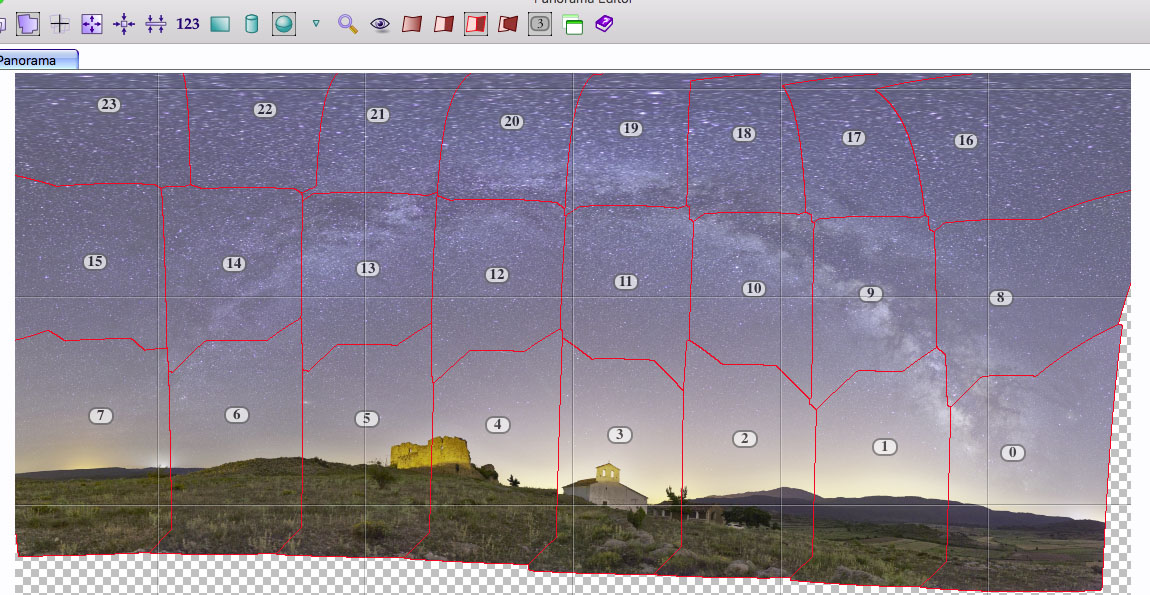
Task: Select image number 9 on the Milky Way
Action: [871, 293]
